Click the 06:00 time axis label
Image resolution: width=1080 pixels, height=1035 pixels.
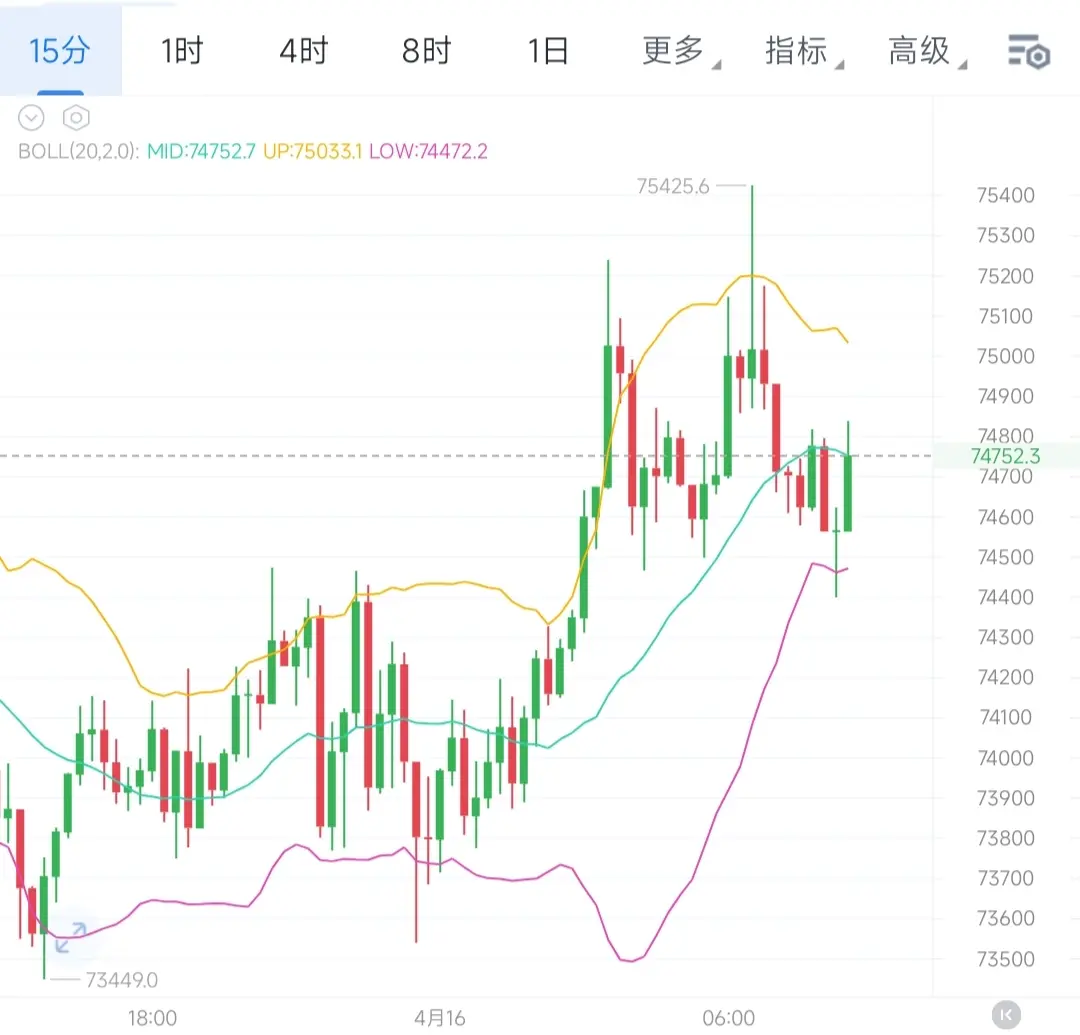(x=728, y=1018)
